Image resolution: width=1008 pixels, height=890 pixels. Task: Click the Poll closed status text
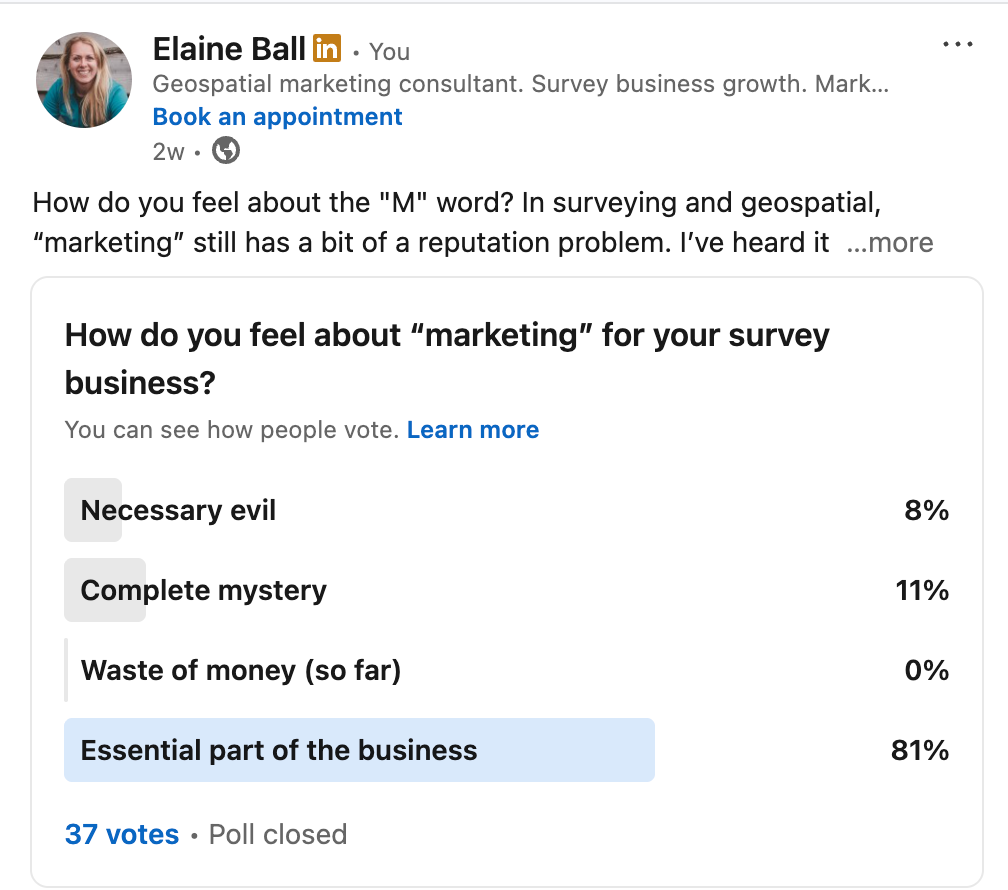(278, 834)
